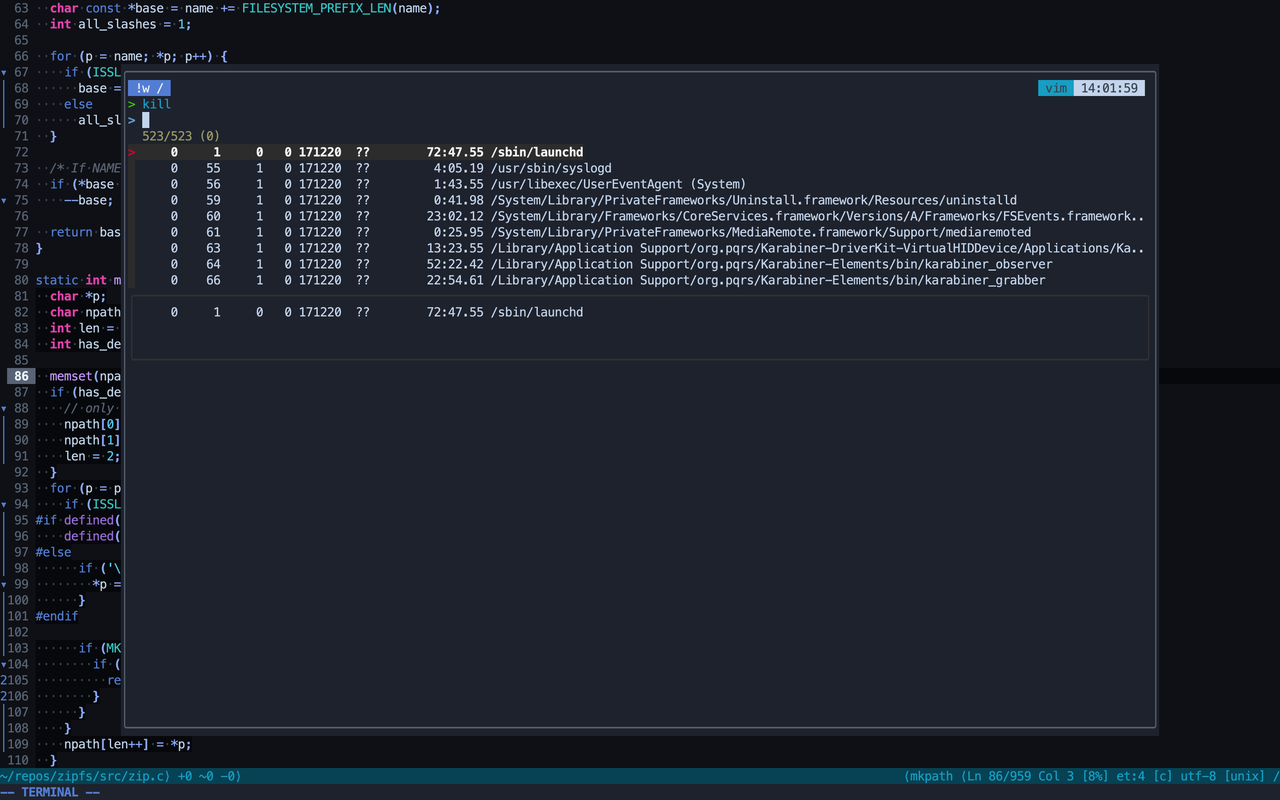This screenshot has height=800, width=1280.
Task: Click the for loop on line 66
Action: (x=138, y=56)
